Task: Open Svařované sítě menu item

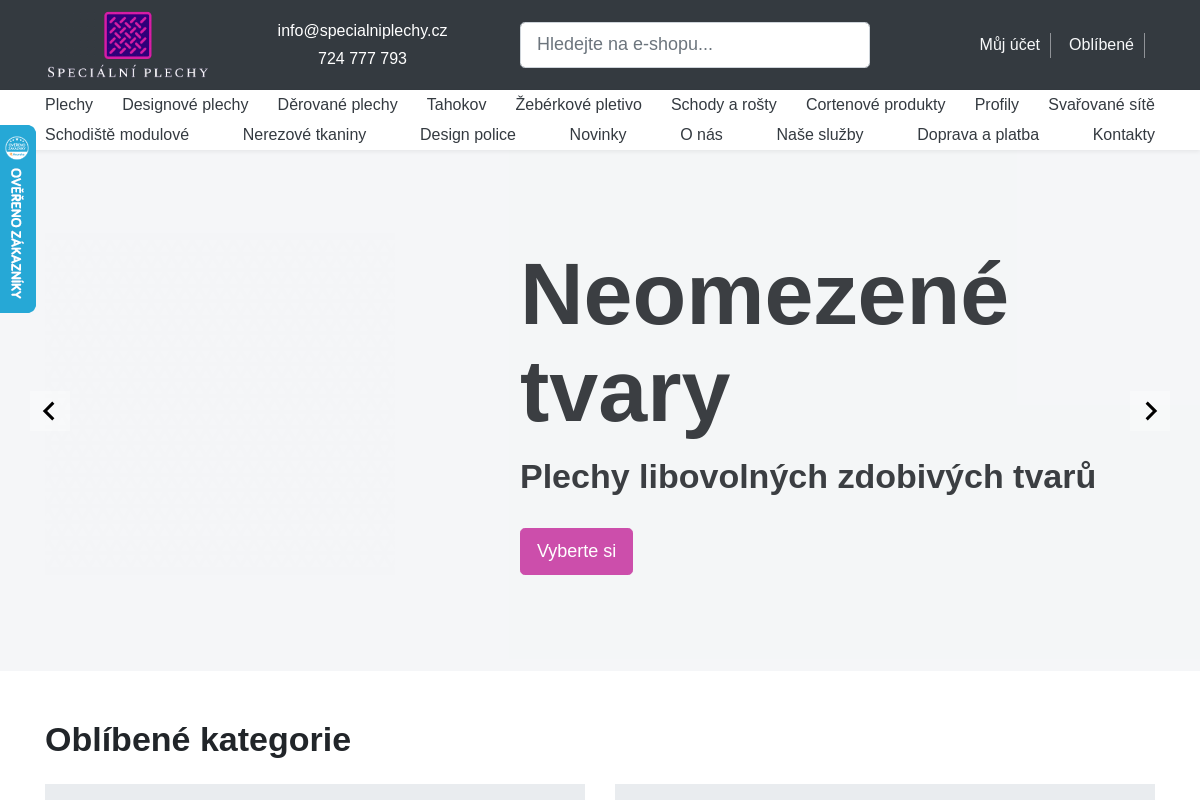Action: tap(1101, 105)
